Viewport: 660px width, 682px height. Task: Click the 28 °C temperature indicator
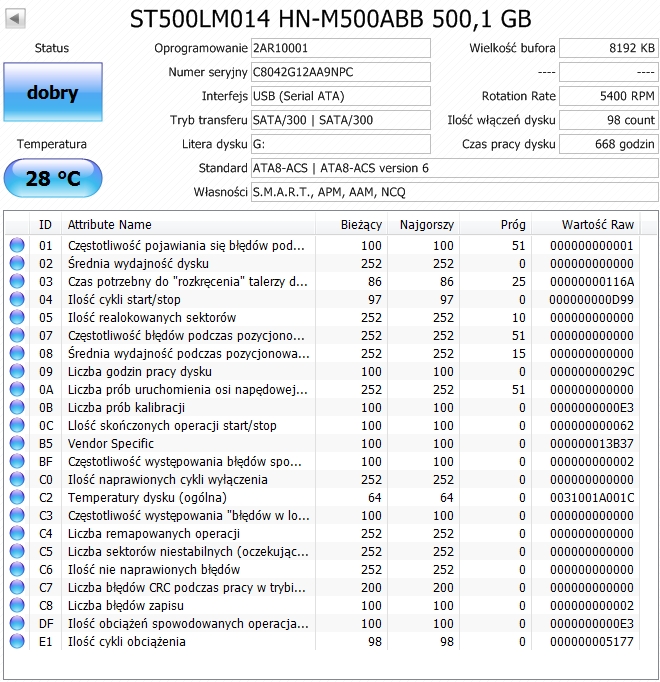(53, 178)
